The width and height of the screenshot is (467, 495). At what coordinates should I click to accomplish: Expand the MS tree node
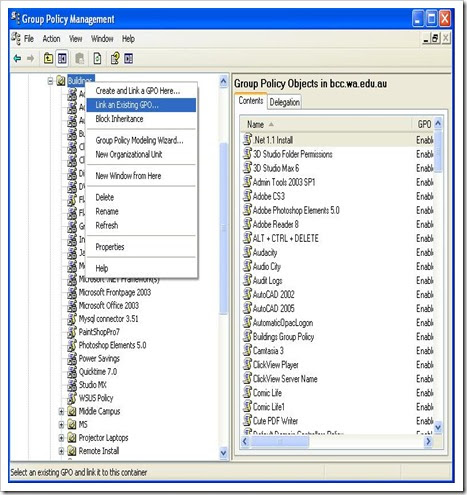[x=61, y=425]
